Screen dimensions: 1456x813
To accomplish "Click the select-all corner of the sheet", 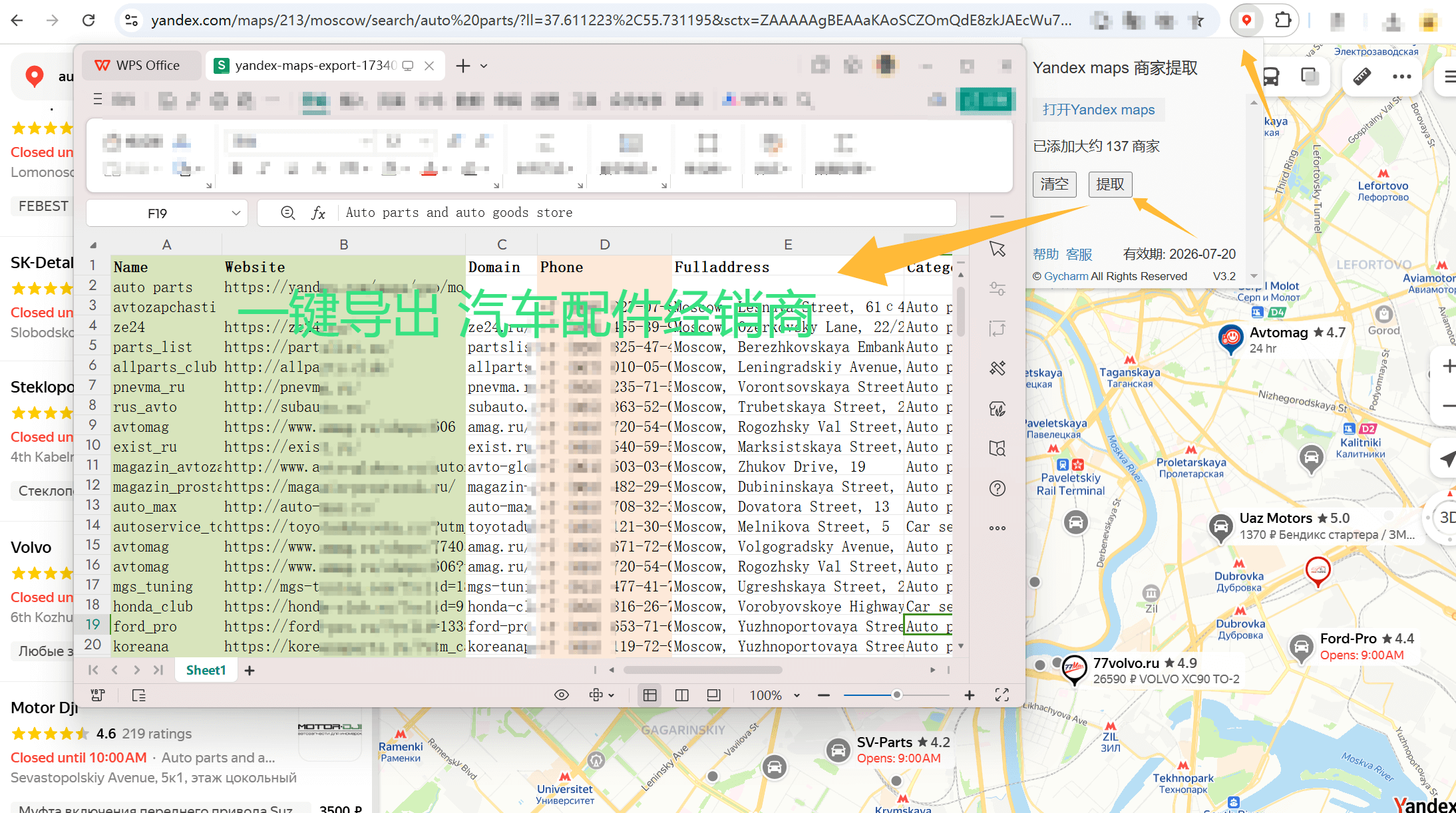I will point(94,245).
